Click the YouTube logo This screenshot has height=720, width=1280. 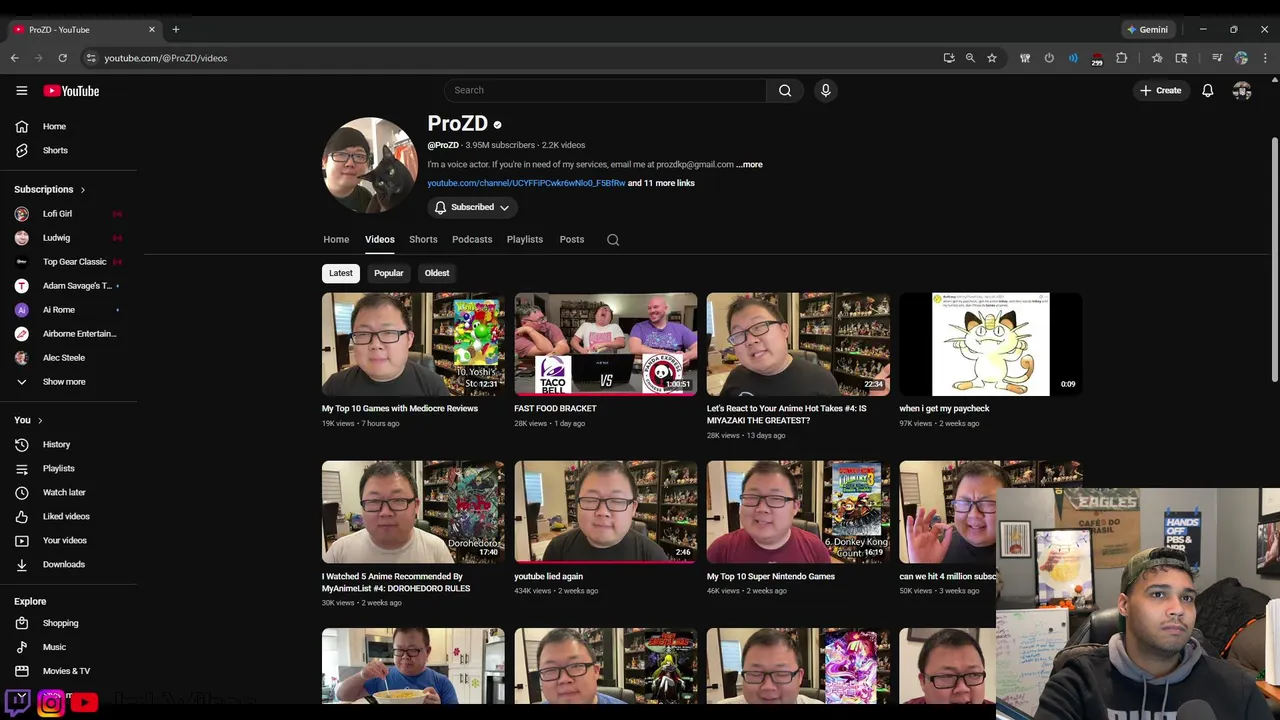click(x=71, y=91)
